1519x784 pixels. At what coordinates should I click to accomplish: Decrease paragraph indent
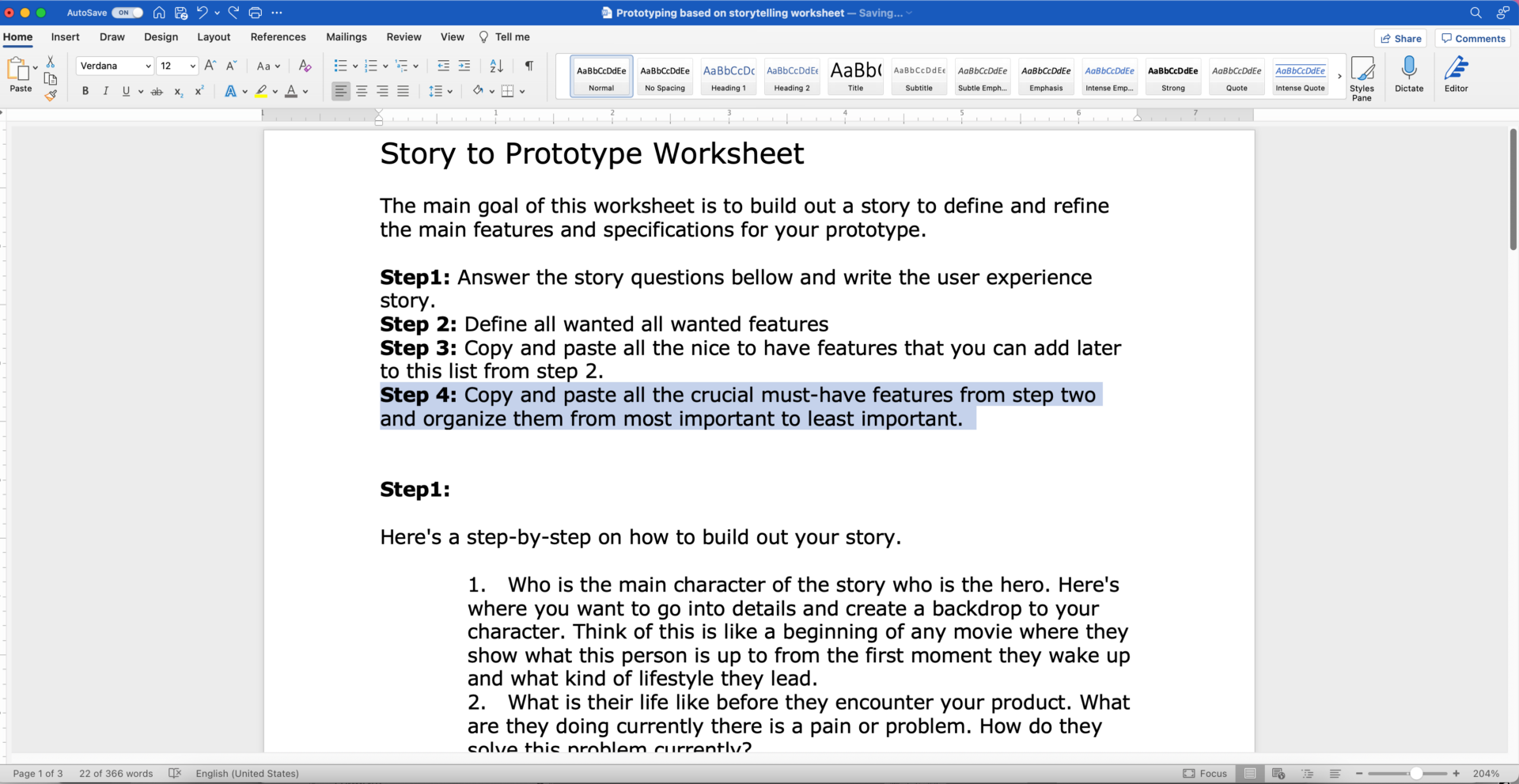[x=444, y=66]
